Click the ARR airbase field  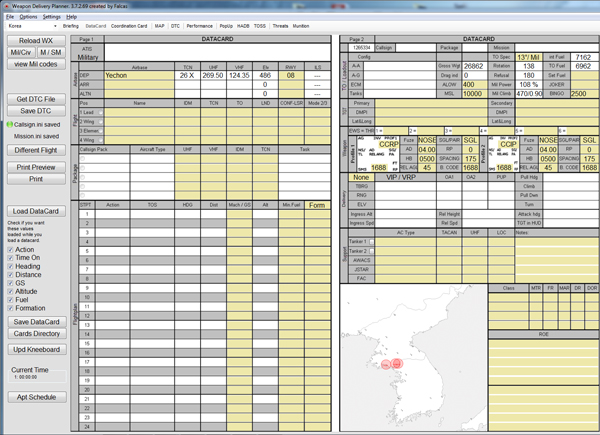point(139,85)
